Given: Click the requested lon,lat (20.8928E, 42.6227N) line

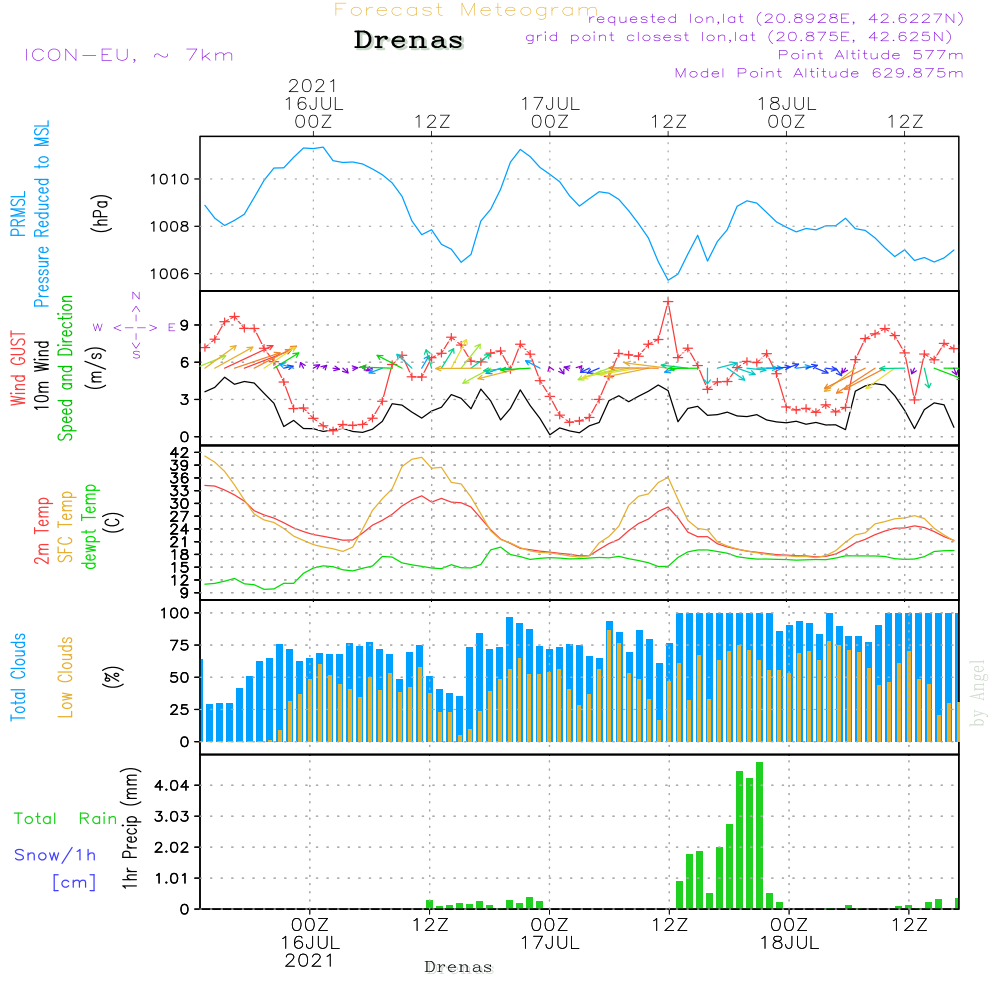Looking at the screenshot, I should (x=776, y=18).
